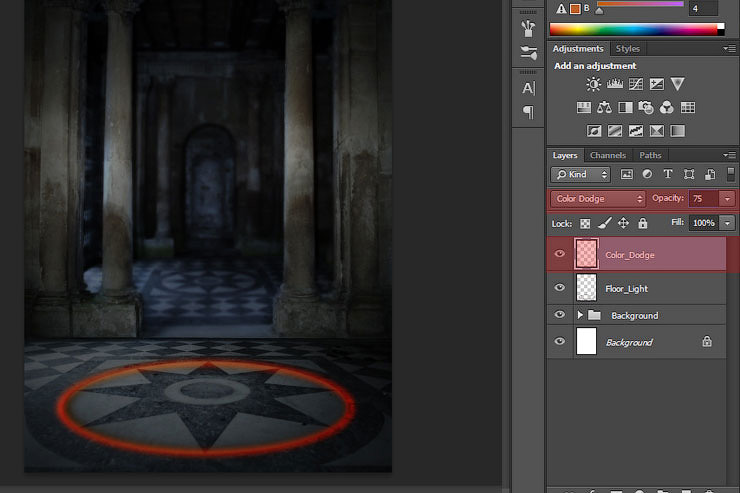Switch to the Channels tab
Viewport: 740px width, 493px height.
pos(607,155)
